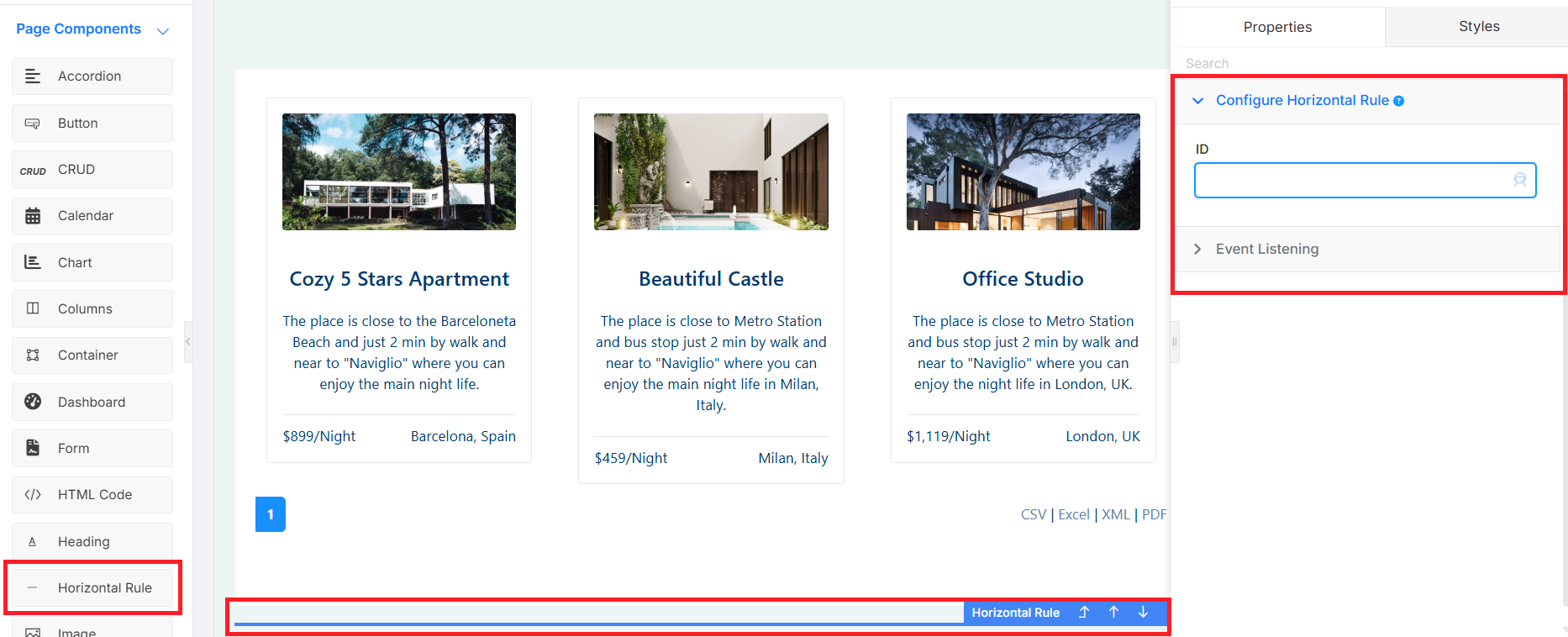The height and width of the screenshot is (637, 1568).
Task: Click the CRUD component label
Action: click(x=76, y=170)
